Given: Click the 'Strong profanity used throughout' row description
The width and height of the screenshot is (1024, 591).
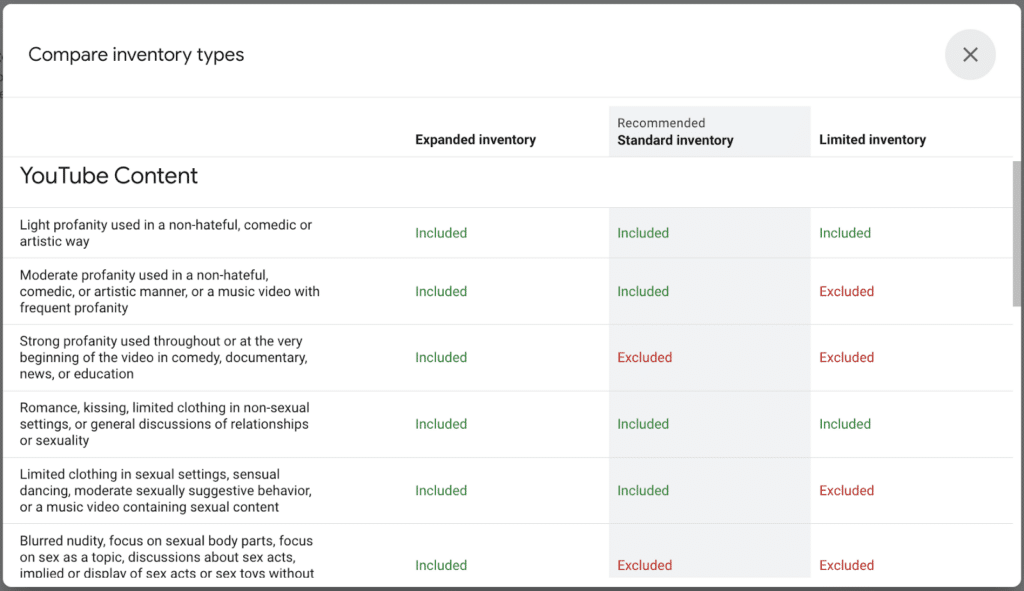Looking at the screenshot, I should [163, 357].
